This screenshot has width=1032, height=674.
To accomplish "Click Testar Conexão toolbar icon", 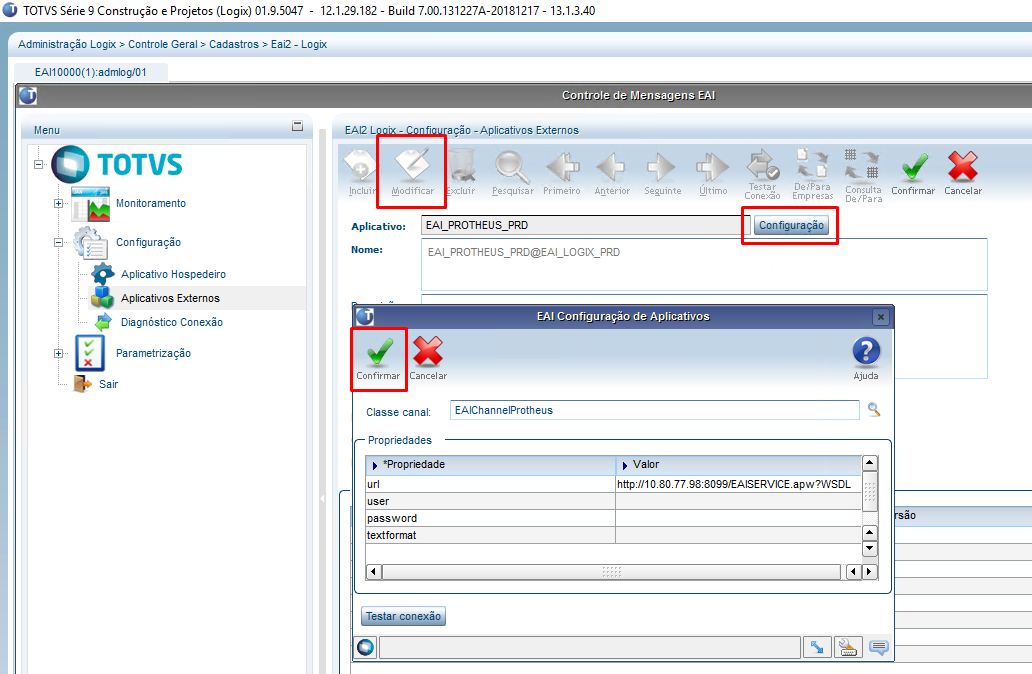I will (762, 174).
